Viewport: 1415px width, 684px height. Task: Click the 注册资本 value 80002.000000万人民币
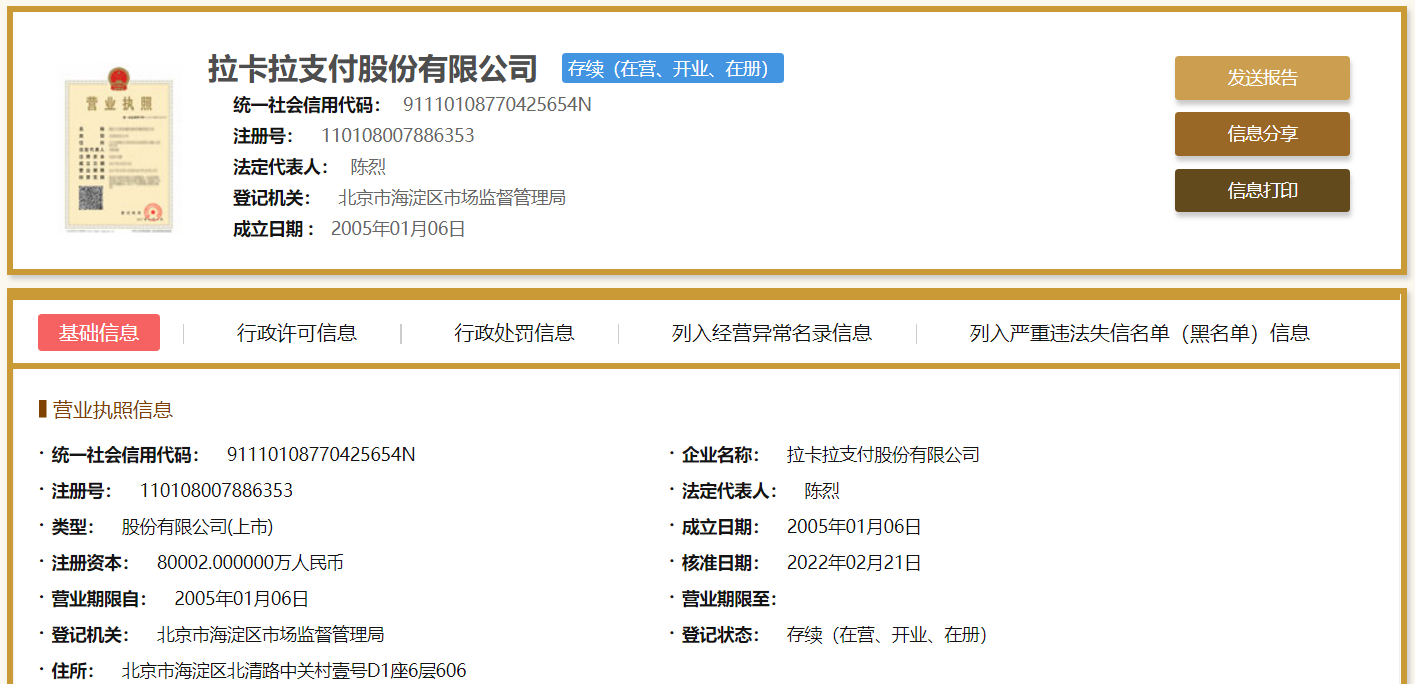click(250, 563)
